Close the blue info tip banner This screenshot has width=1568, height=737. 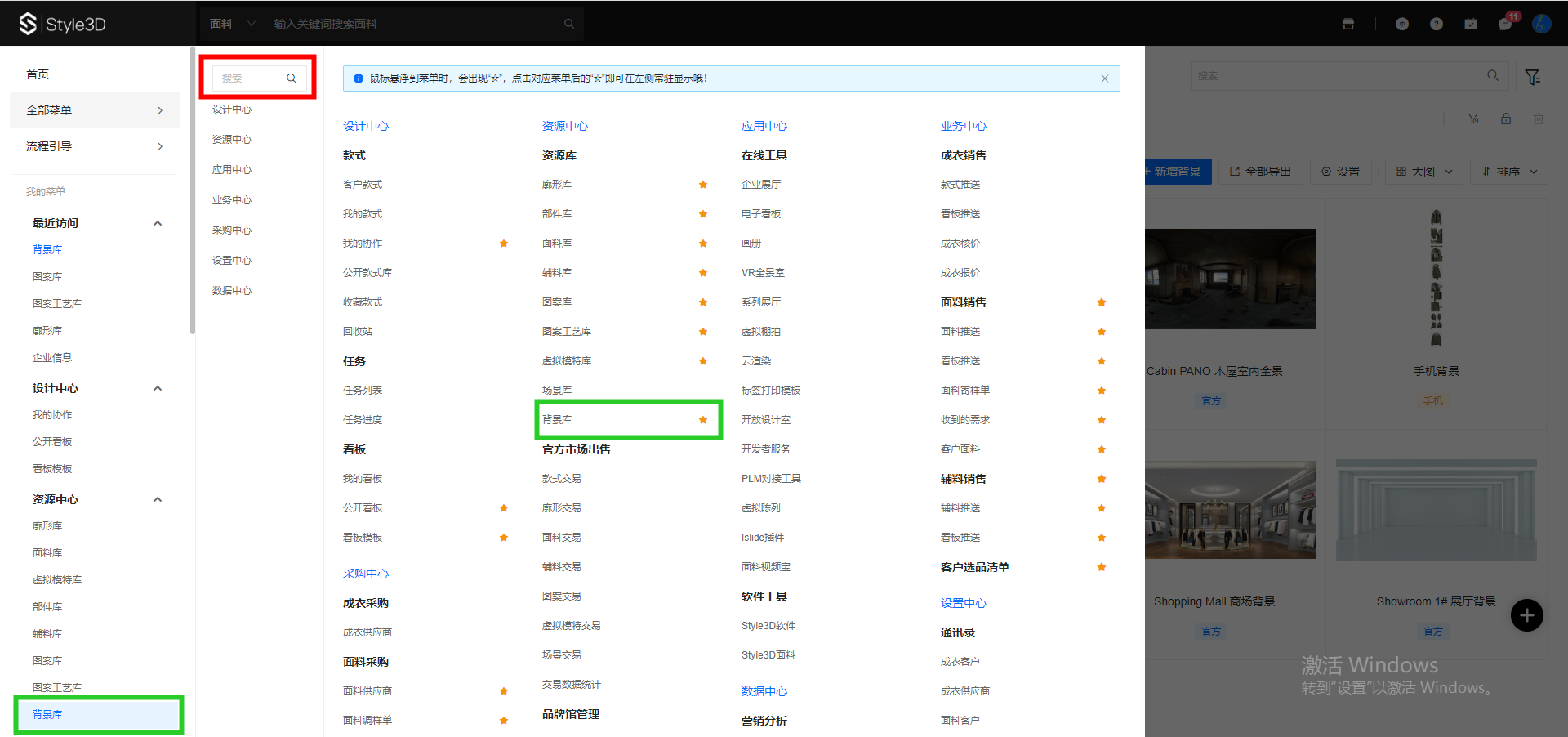1105,78
